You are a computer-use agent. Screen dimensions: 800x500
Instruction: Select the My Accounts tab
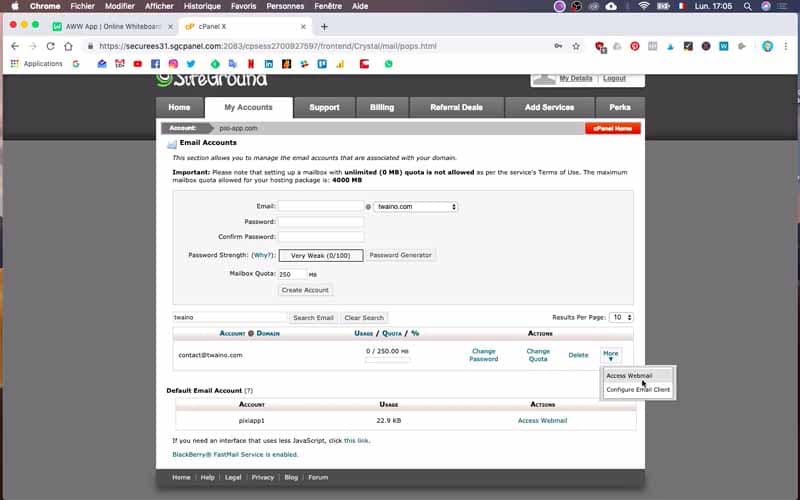(x=248, y=107)
